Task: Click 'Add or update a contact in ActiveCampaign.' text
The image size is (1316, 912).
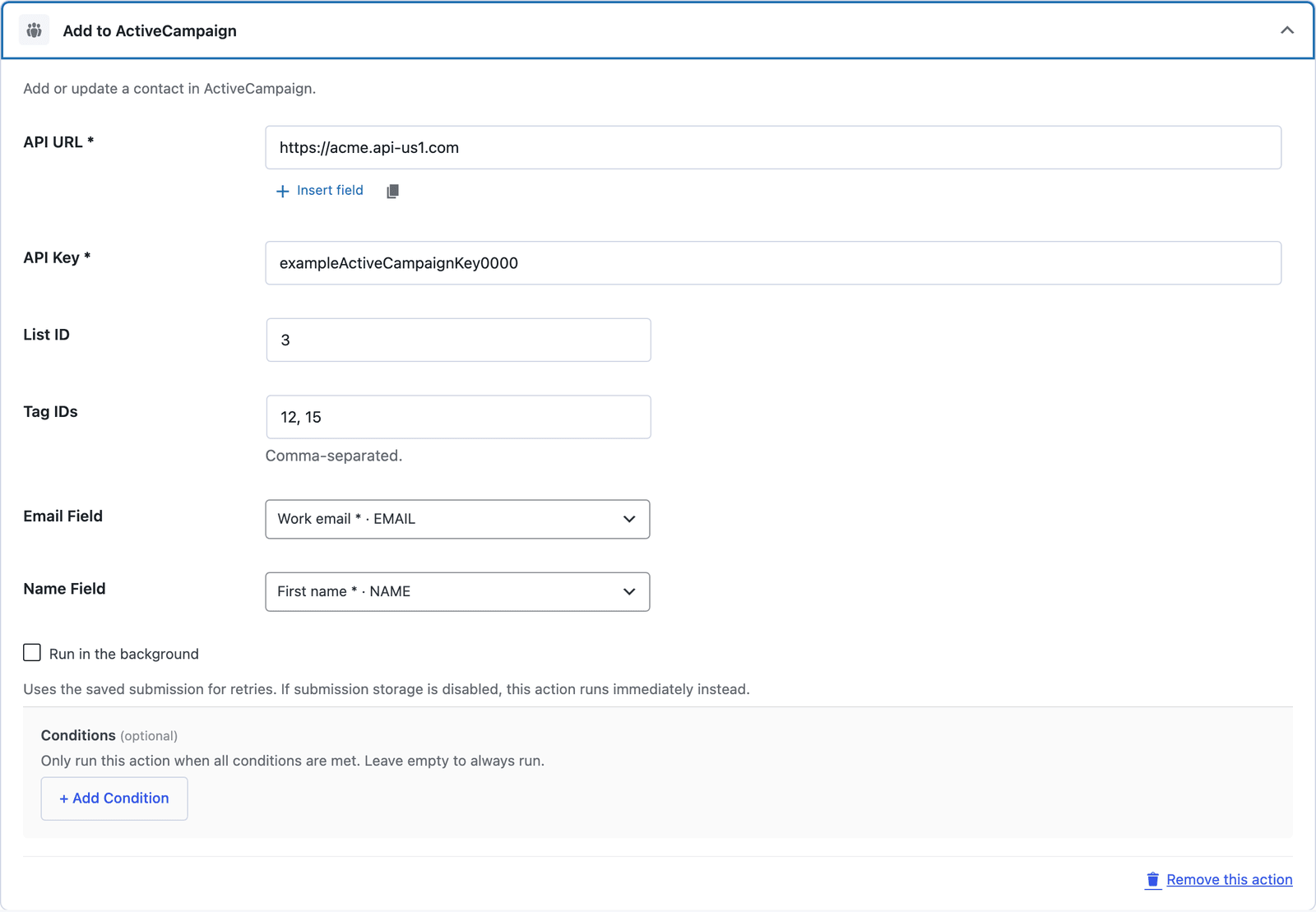Action: pyautogui.click(x=169, y=88)
